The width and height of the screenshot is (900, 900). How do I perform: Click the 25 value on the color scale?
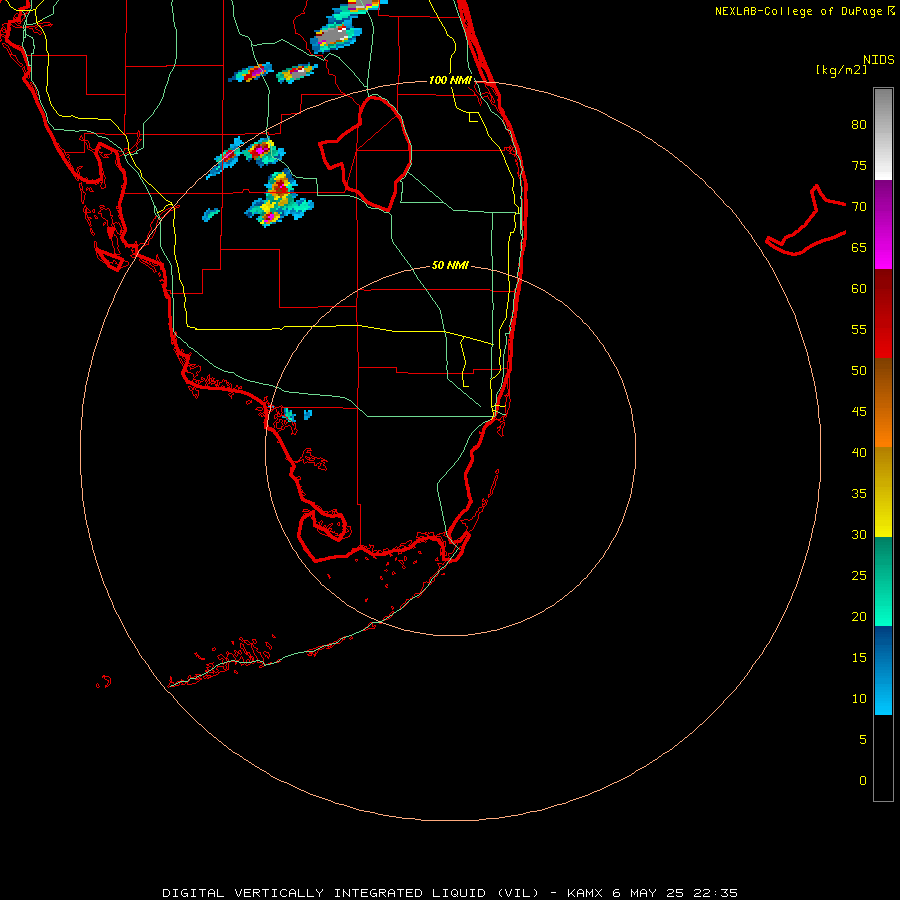click(x=859, y=576)
